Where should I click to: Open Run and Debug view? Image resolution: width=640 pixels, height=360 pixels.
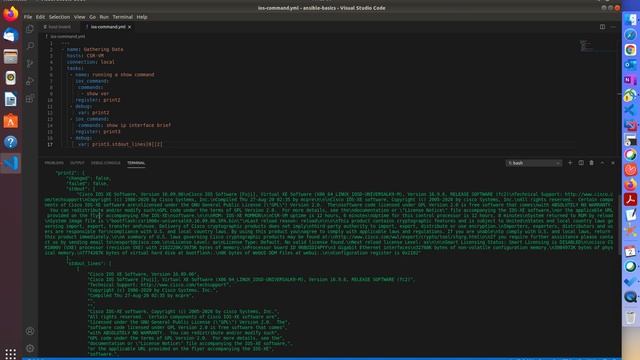coord(30,81)
